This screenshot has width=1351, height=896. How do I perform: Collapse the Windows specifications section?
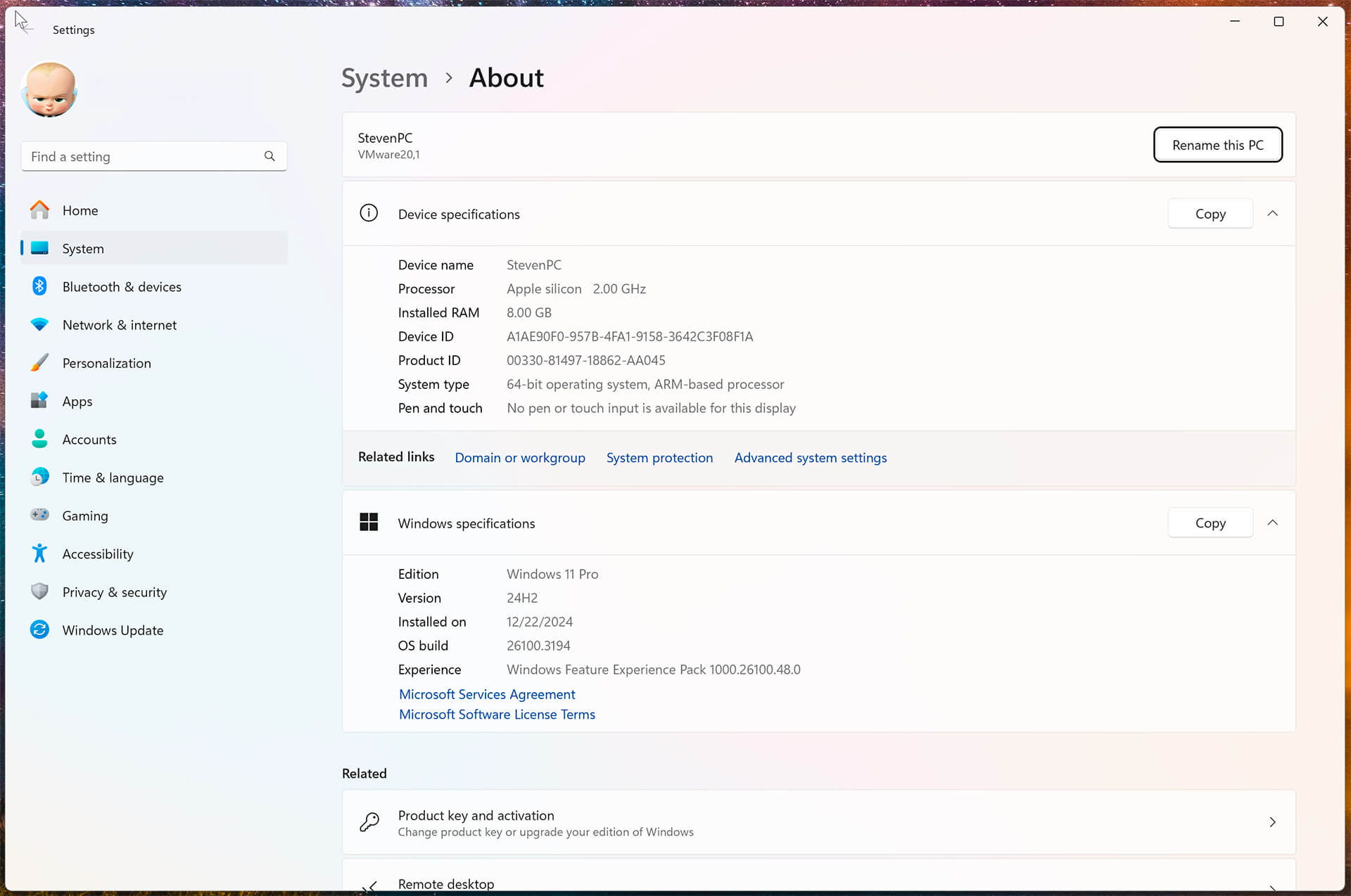pos(1272,523)
